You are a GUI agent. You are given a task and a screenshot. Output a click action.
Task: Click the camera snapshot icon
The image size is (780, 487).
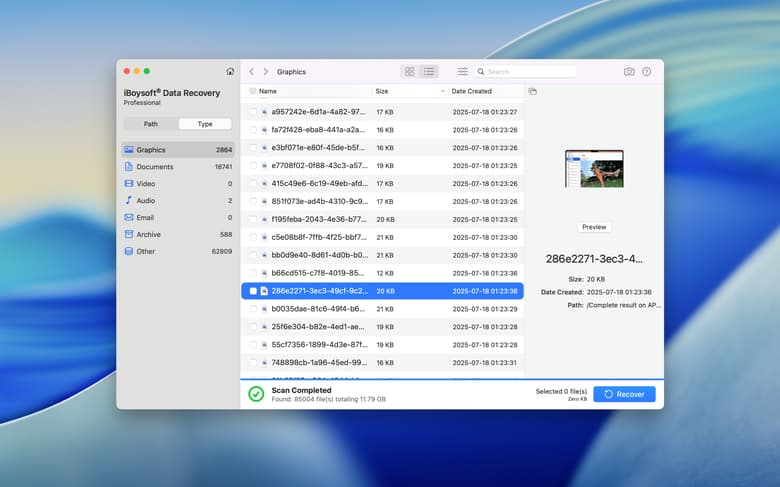tap(629, 72)
